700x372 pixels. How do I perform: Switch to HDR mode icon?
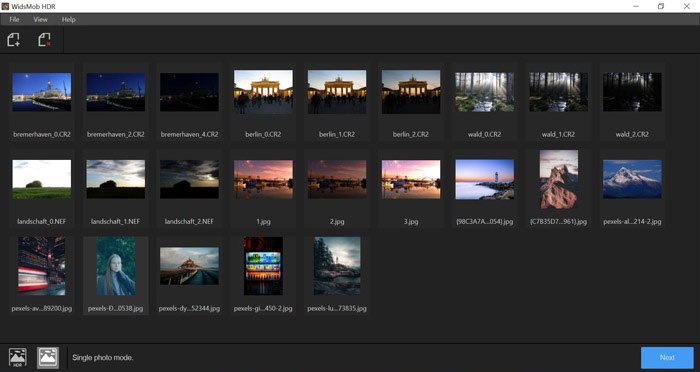pos(17,358)
